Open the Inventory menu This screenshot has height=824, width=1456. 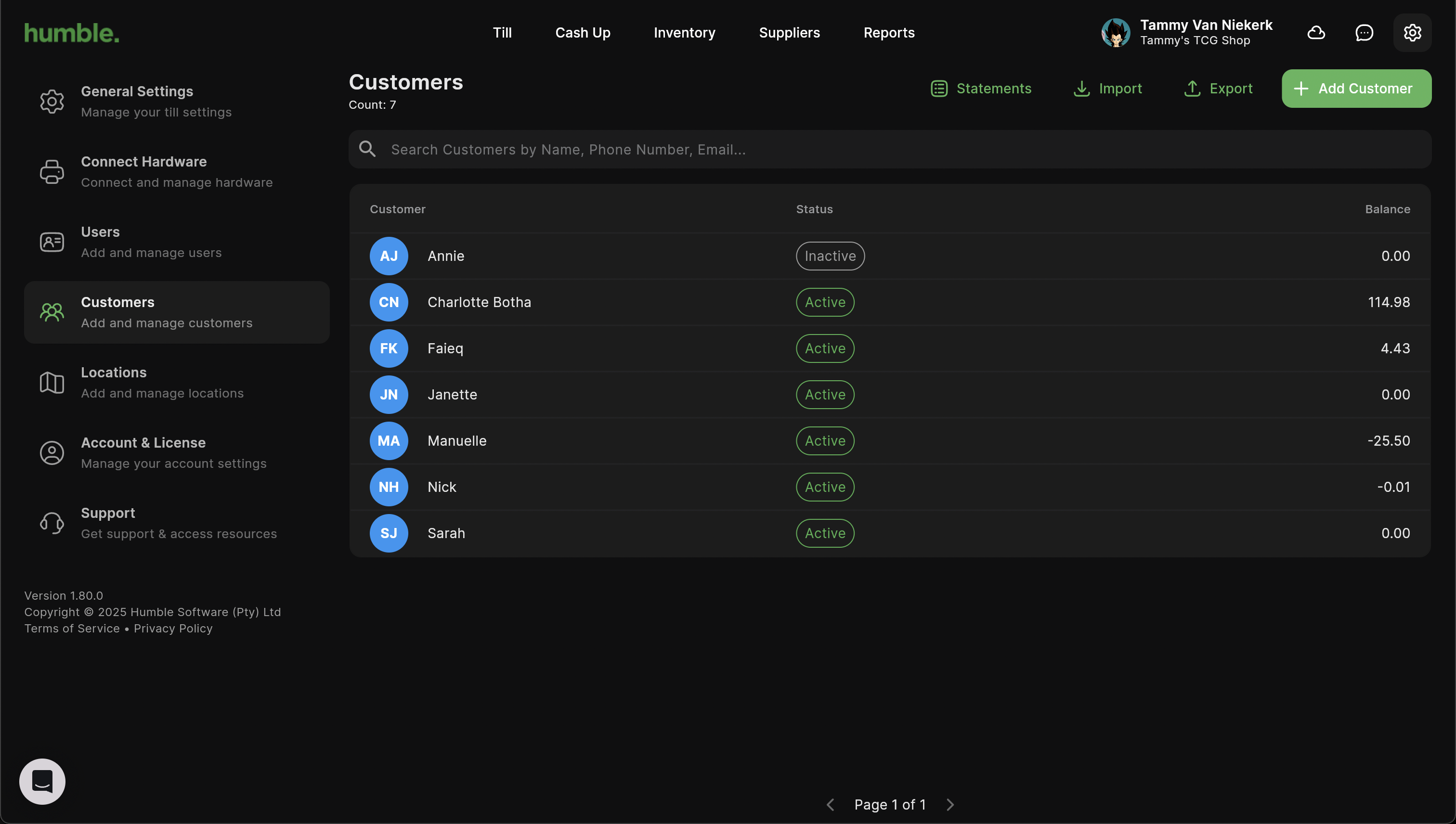coord(684,33)
